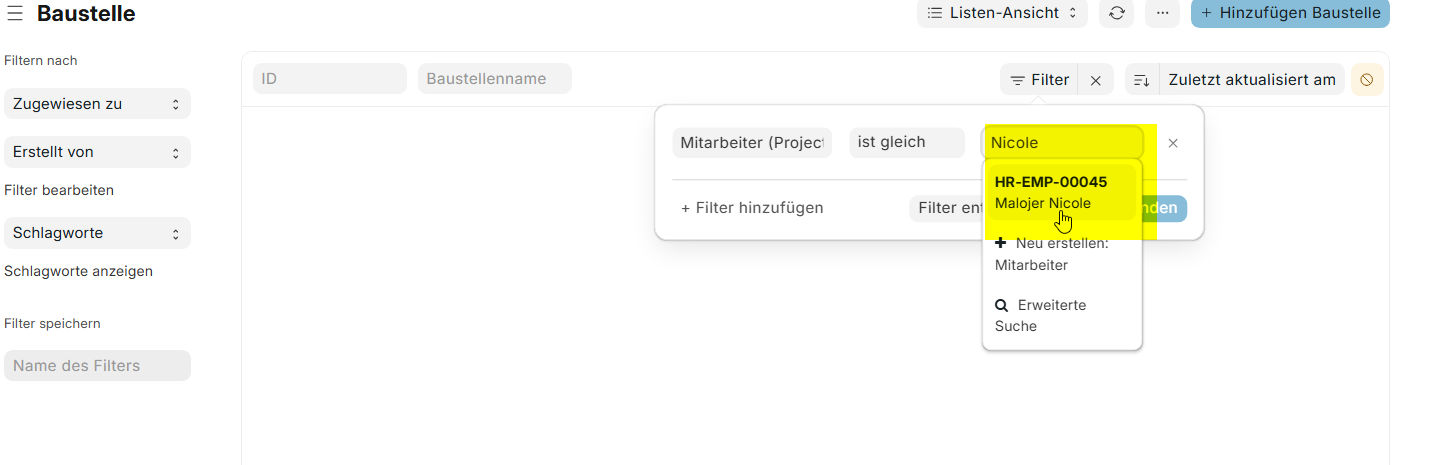The width and height of the screenshot is (1441, 465).
Task: Click Filter bearbeiten in sidebar
Action: point(59,190)
